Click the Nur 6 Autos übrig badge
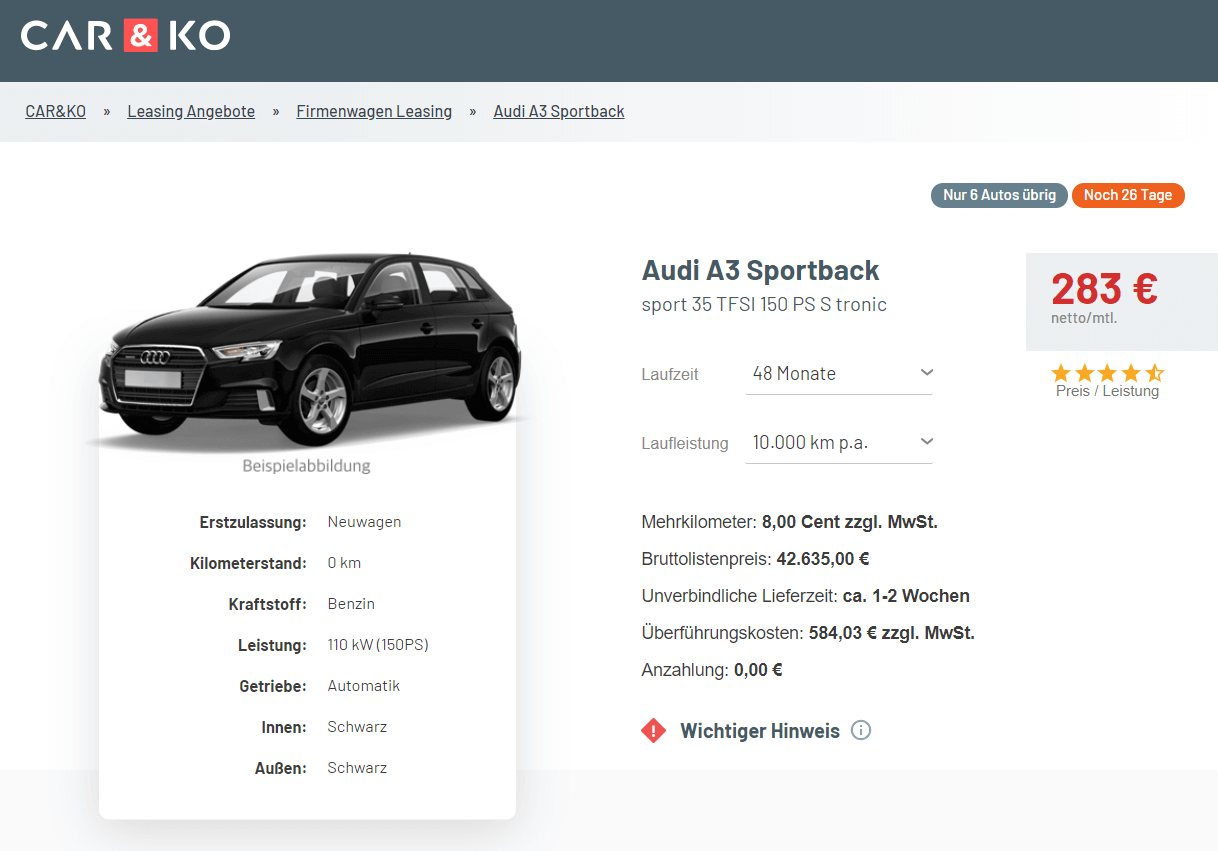Image resolution: width=1218 pixels, height=851 pixels. tap(999, 195)
